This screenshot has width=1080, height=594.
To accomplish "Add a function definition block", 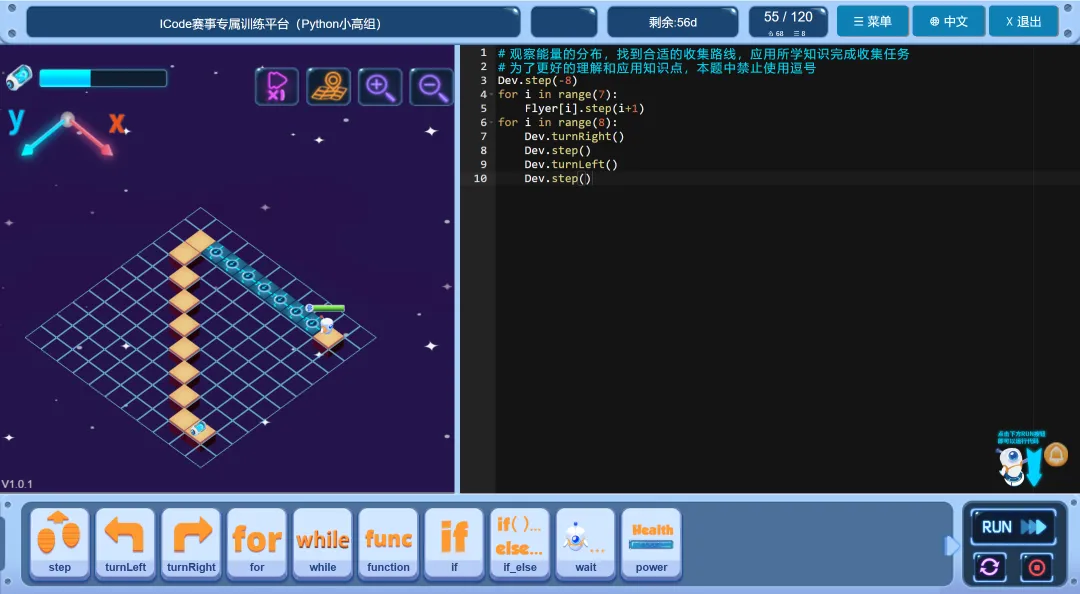I will pyautogui.click(x=388, y=544).
